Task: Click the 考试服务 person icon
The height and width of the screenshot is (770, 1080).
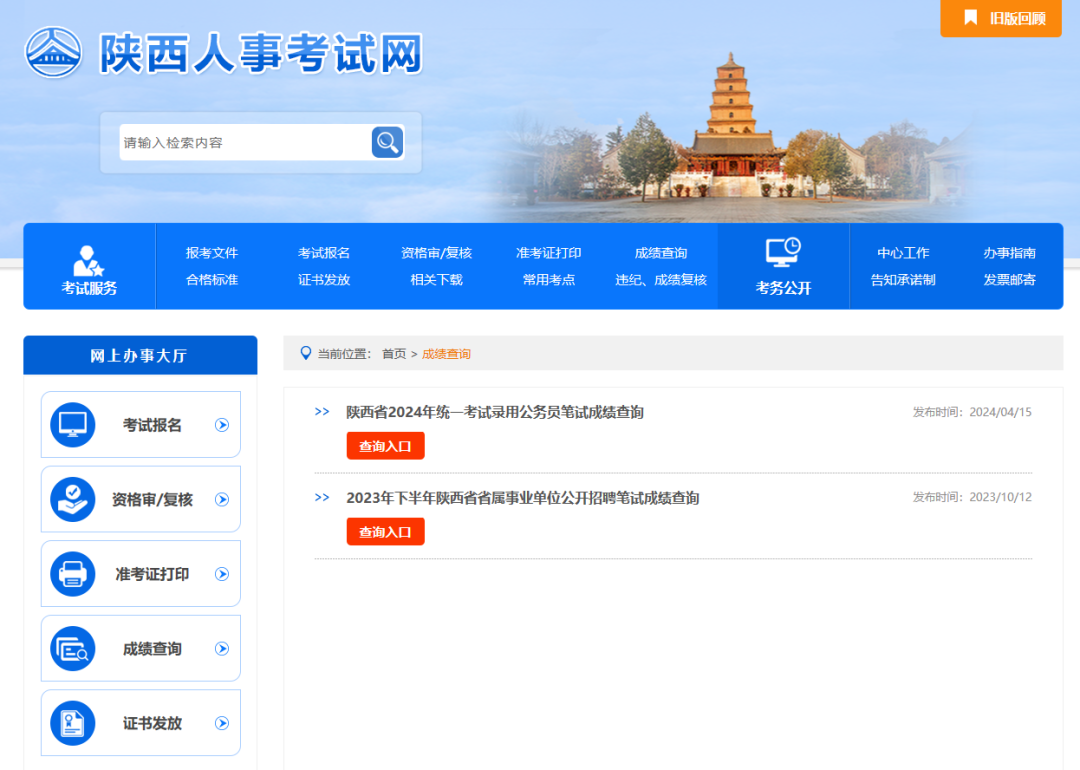Action: [x=88, y=261]
